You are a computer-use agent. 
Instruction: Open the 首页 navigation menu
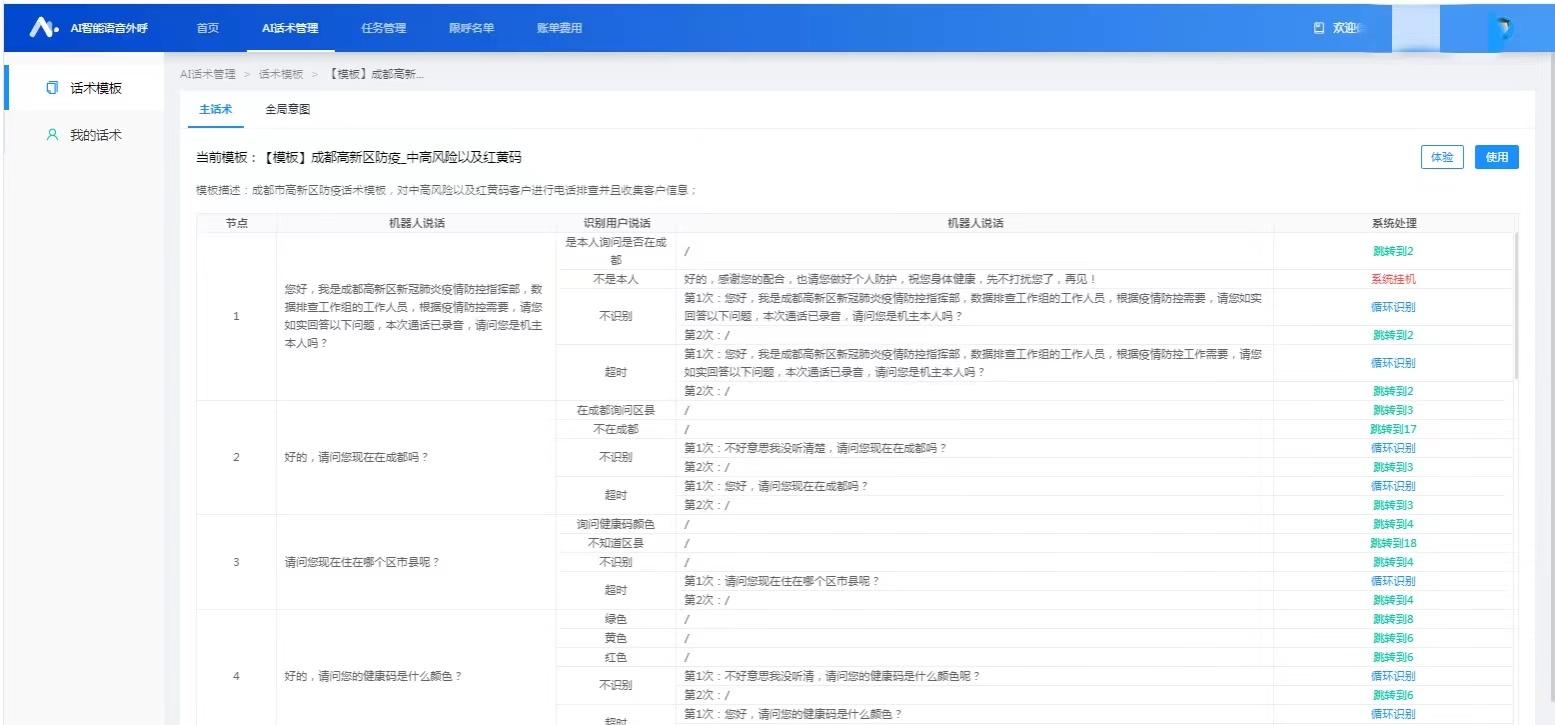click(208, 28)
